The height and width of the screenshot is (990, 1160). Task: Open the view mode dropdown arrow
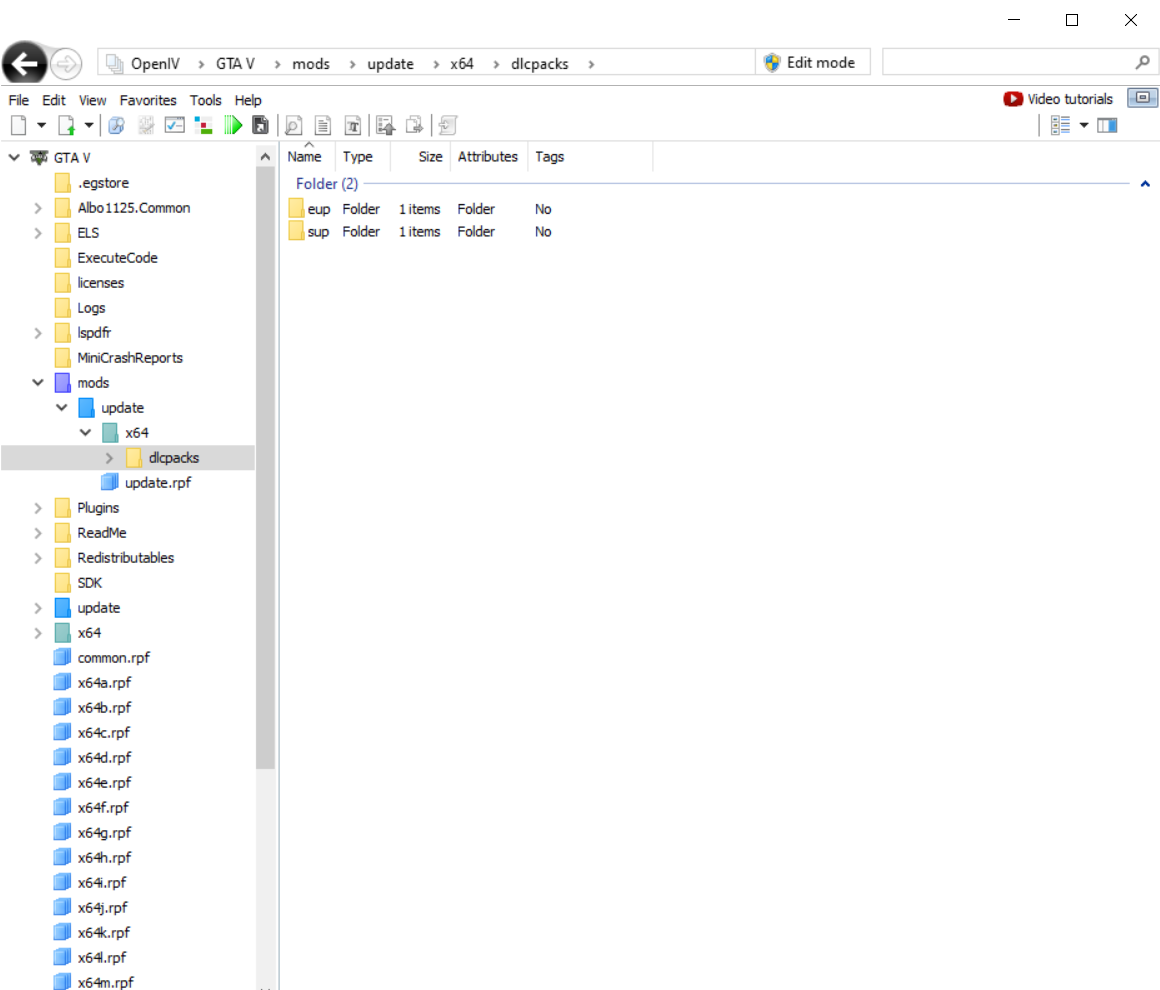[1084, 125]
